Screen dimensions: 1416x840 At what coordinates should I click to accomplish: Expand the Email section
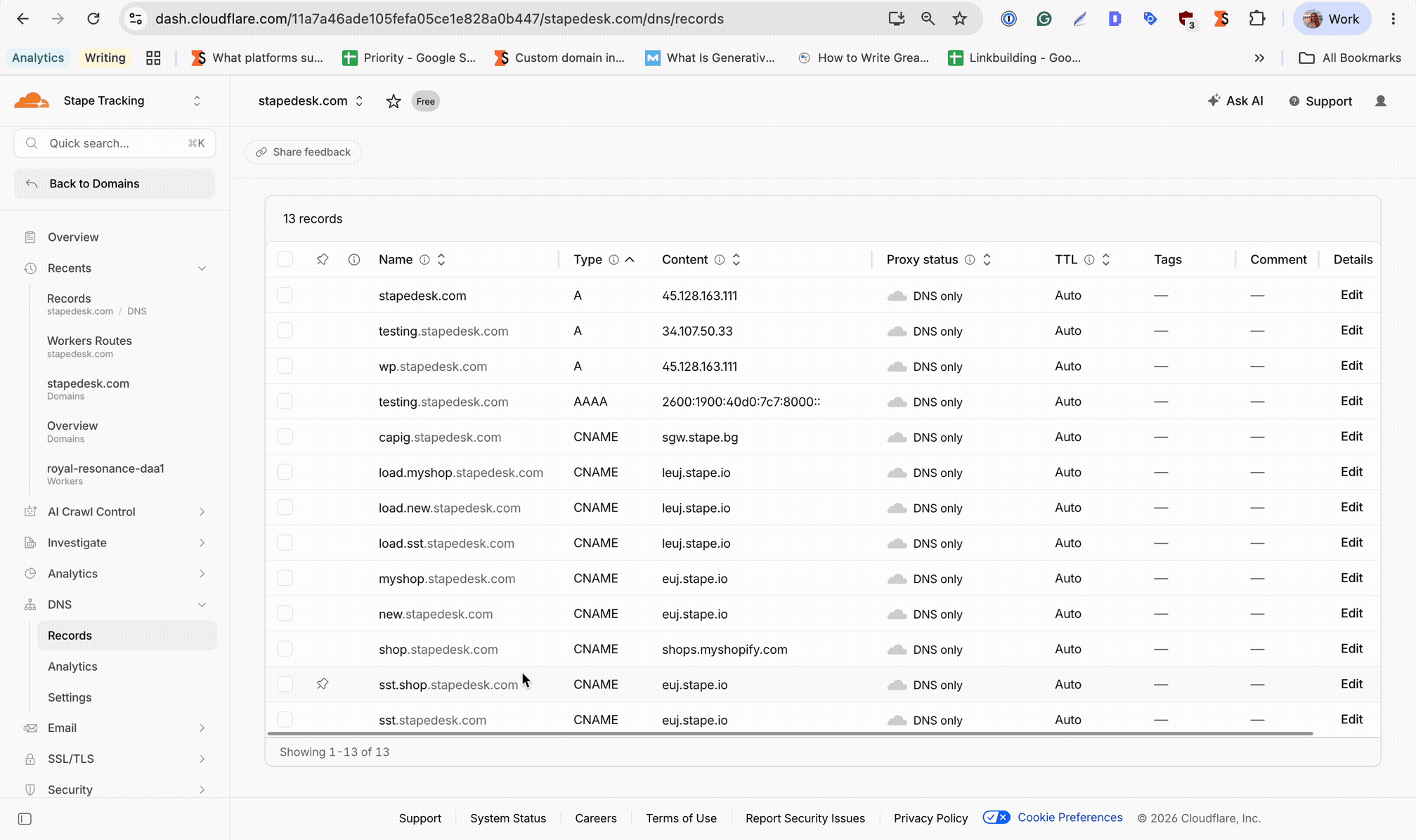202,728
